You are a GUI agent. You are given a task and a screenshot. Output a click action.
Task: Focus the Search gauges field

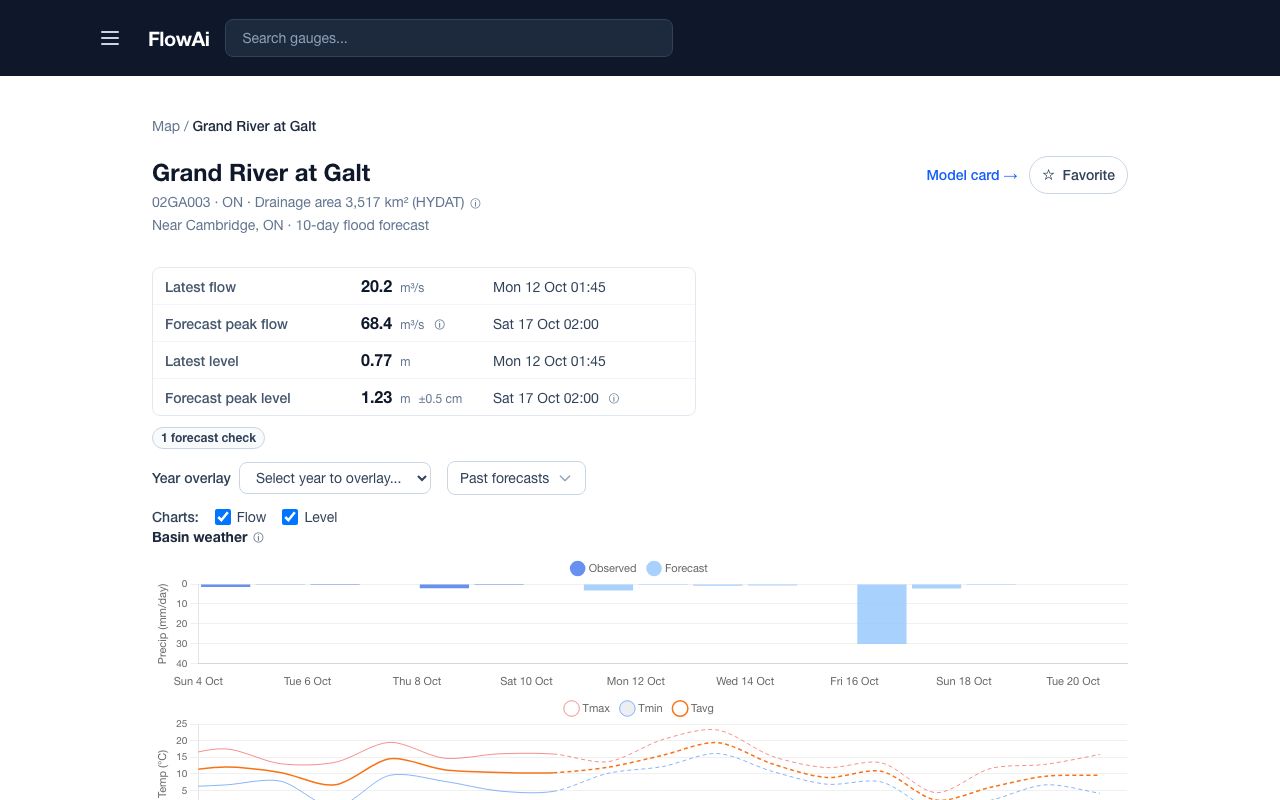(449, 38)
